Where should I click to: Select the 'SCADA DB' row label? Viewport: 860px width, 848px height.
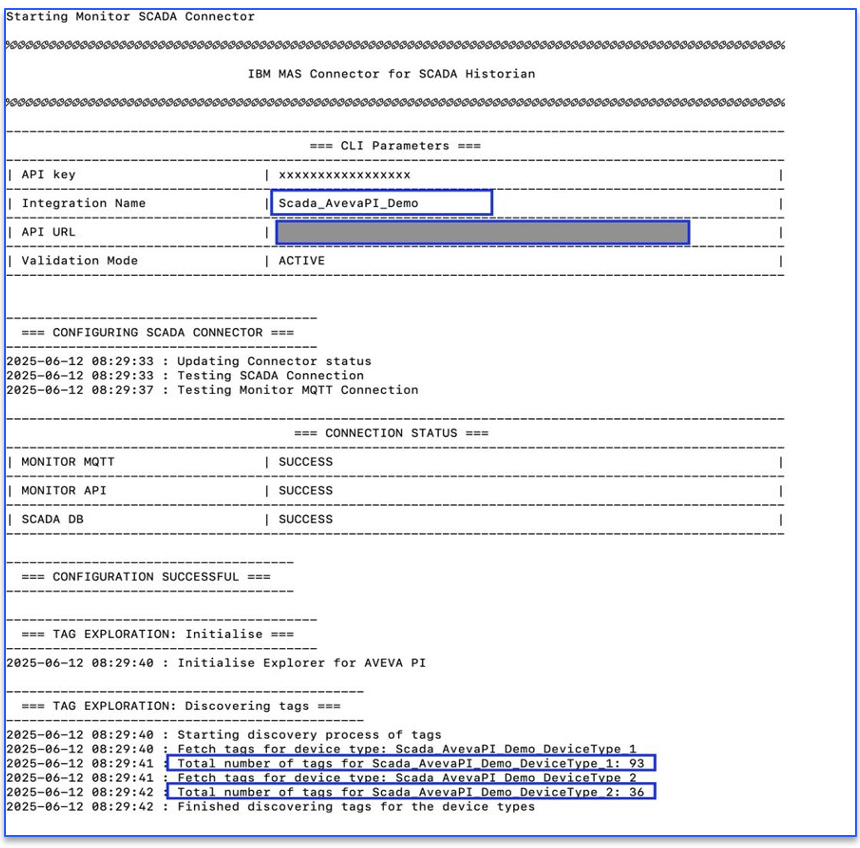coord(52,519)
